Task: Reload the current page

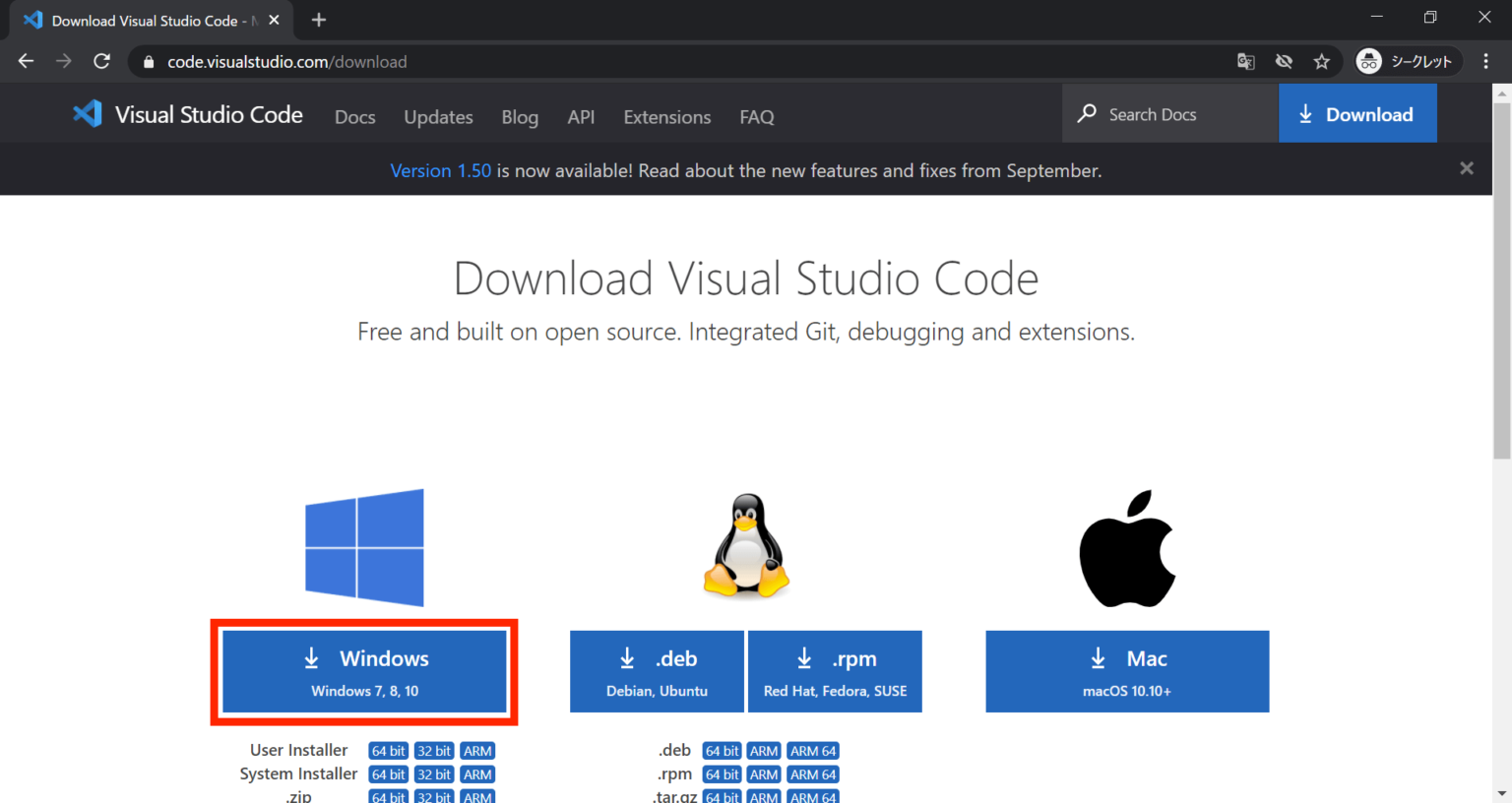Action: [x=101, y=61]
